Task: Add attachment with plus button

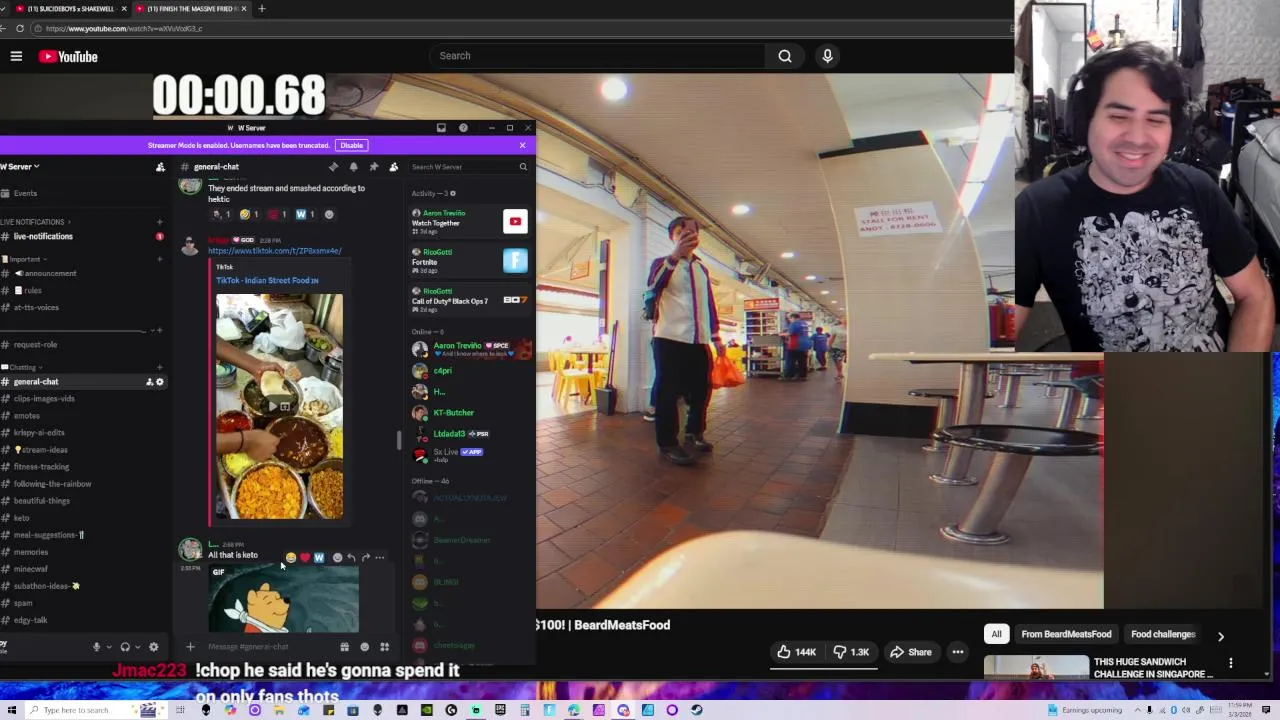Action: [x=190, y=647]
